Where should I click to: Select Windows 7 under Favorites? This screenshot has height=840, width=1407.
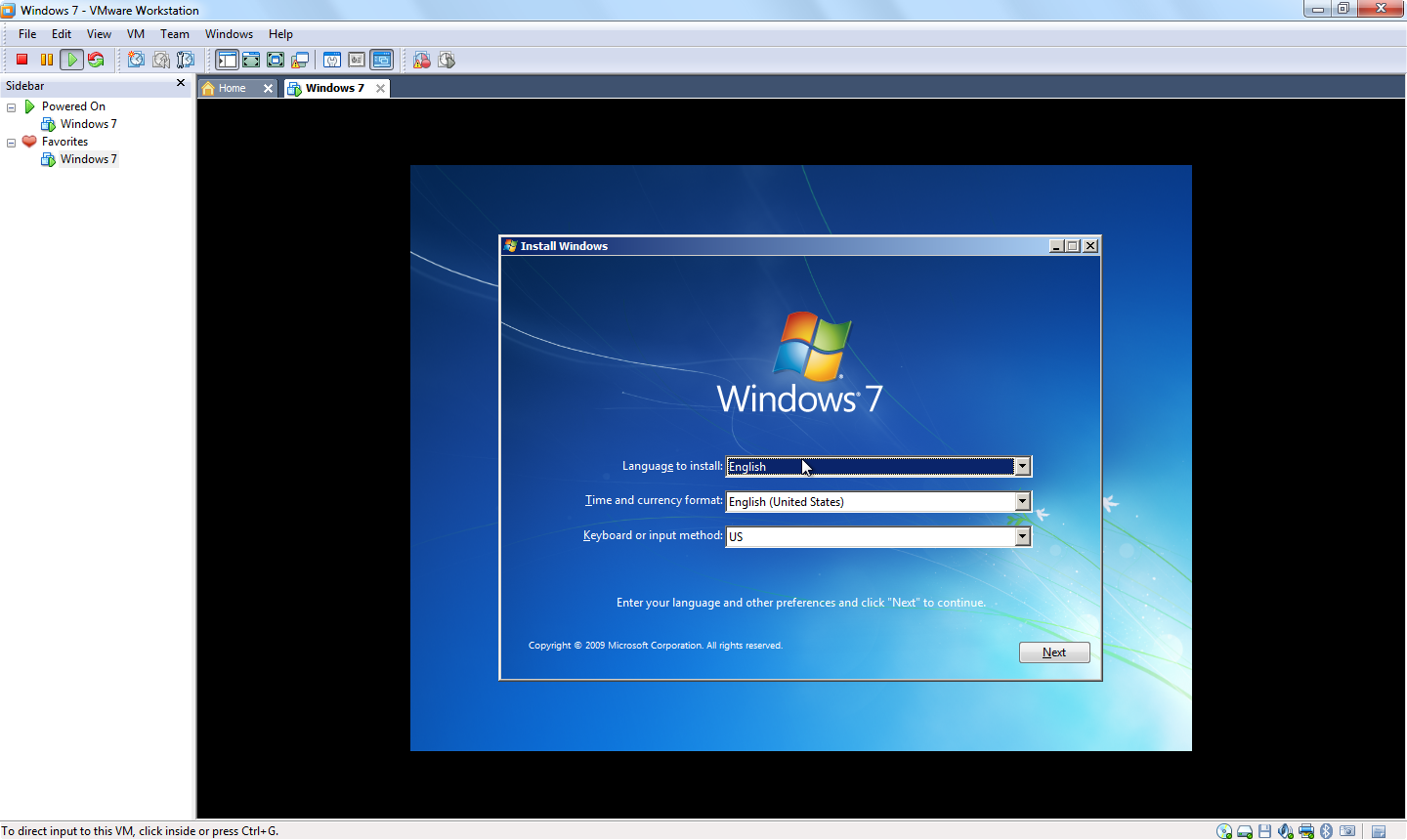[x=88, y=159]
